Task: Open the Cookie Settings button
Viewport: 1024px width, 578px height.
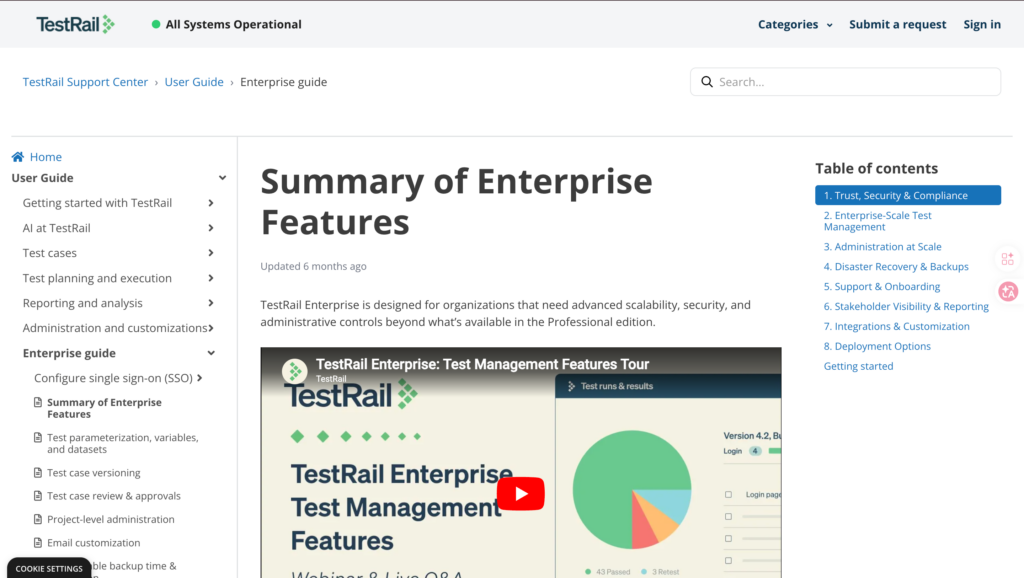Action: (49, 568)
